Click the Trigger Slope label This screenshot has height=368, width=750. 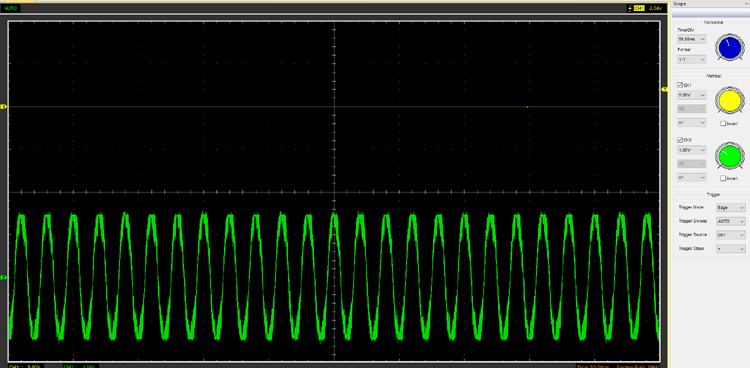click(x=691, y=249)
